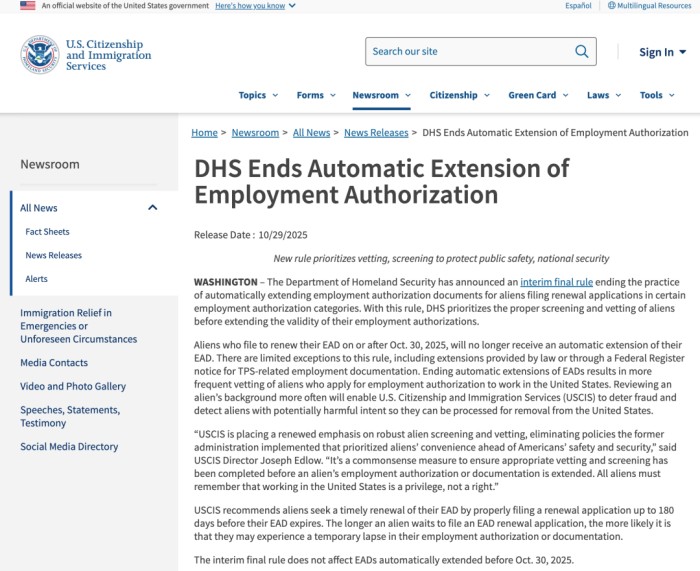Open Media Contacts sidebar link

(54, 363)
